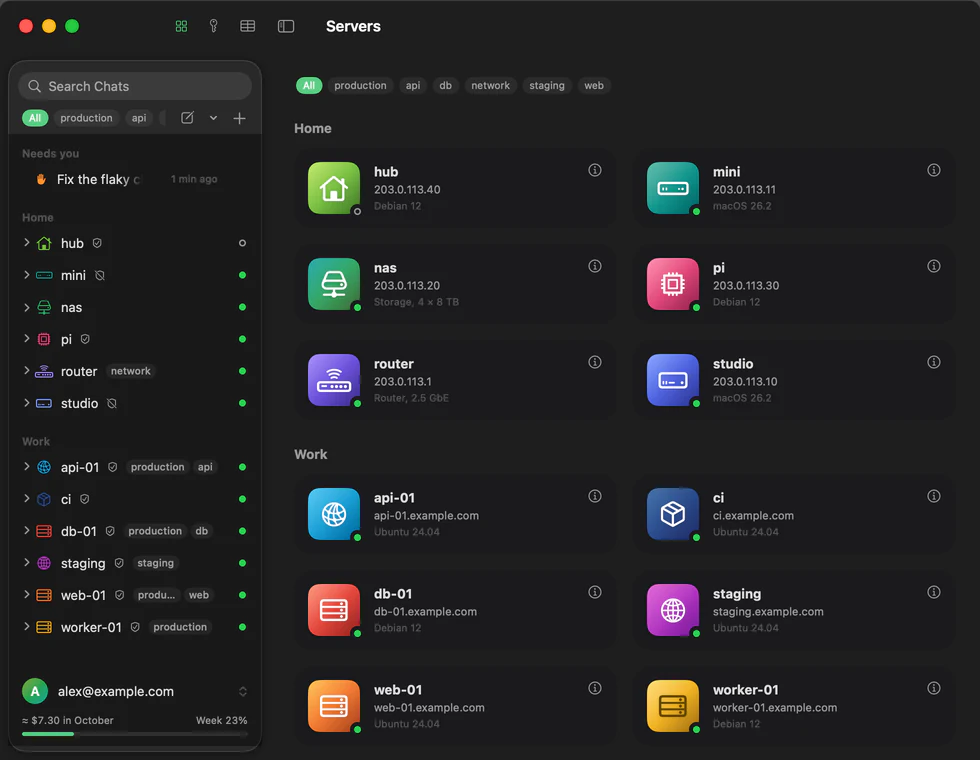Click the shield icon beside api-01 in sidebar
The image size is (980, 760).
point(112,467)
